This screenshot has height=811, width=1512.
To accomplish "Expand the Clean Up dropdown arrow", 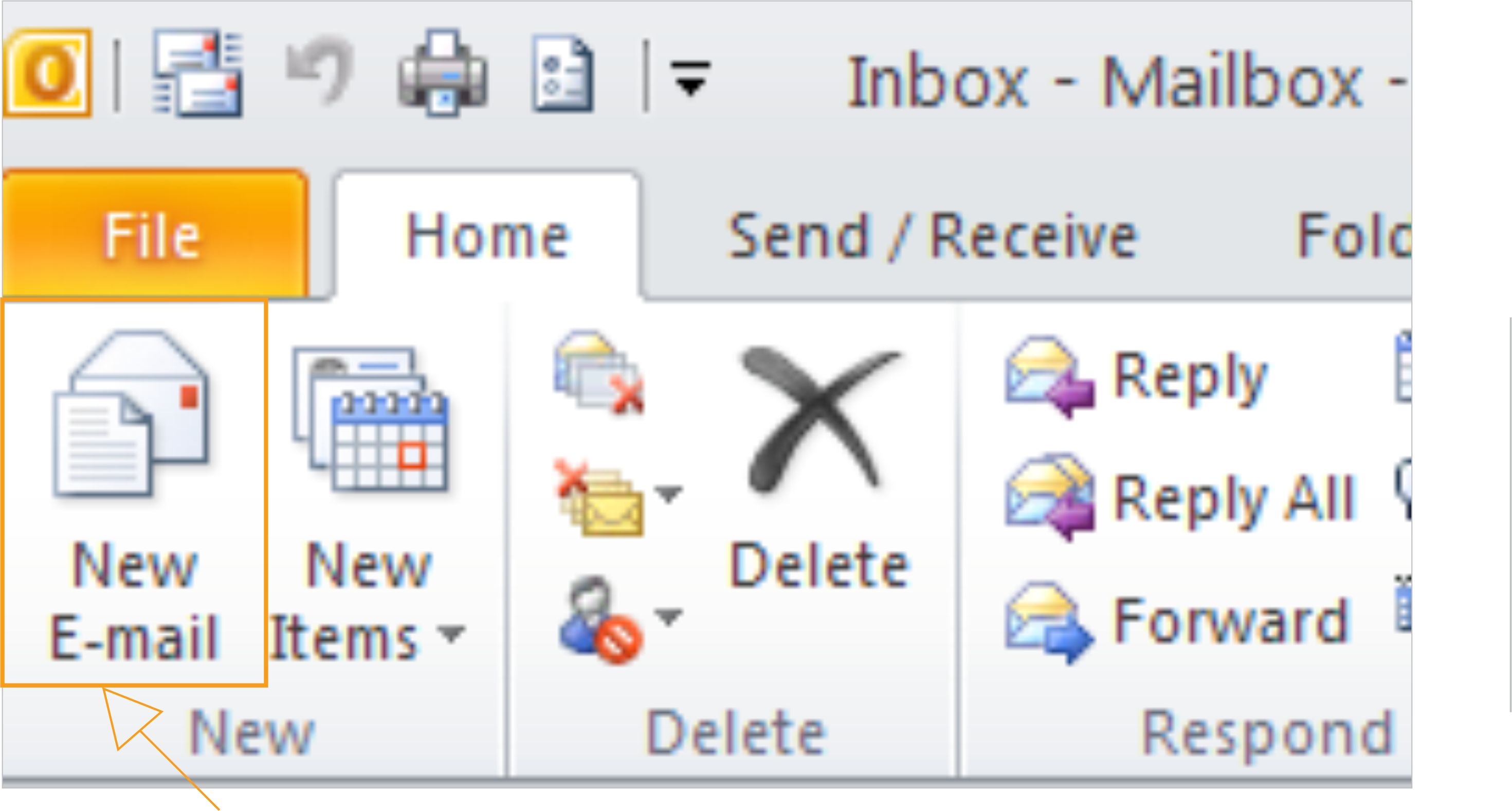I will [669, 493].
